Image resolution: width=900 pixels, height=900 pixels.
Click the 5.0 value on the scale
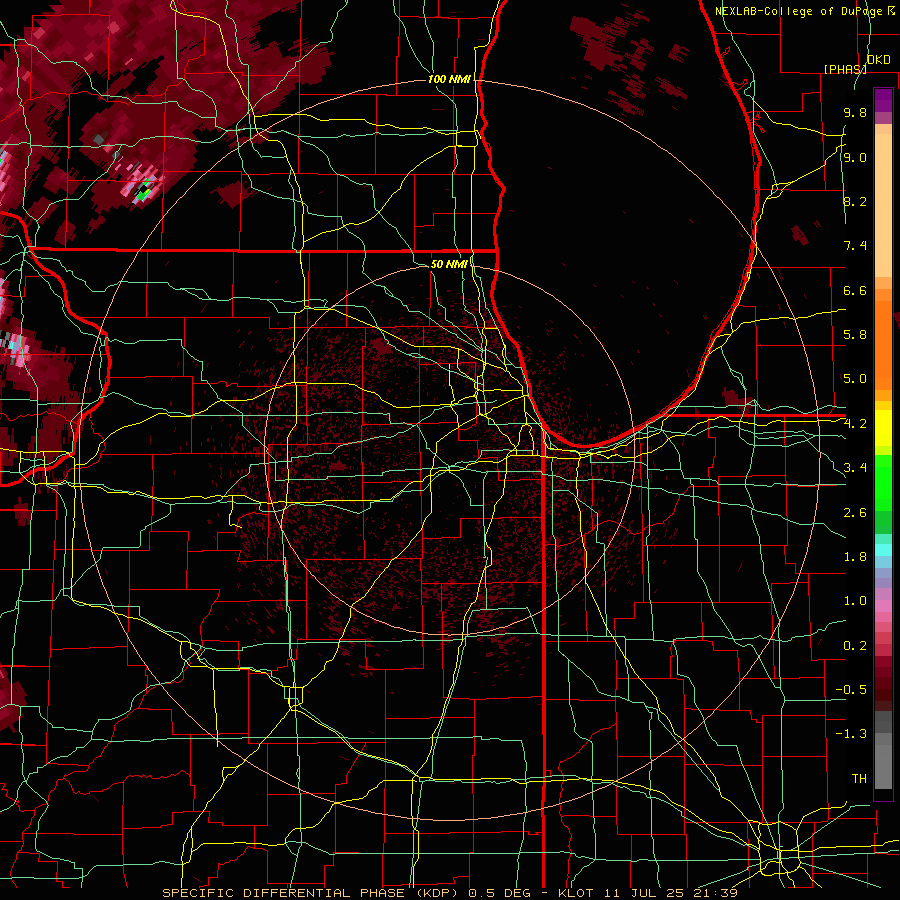[x=855, y=379]
